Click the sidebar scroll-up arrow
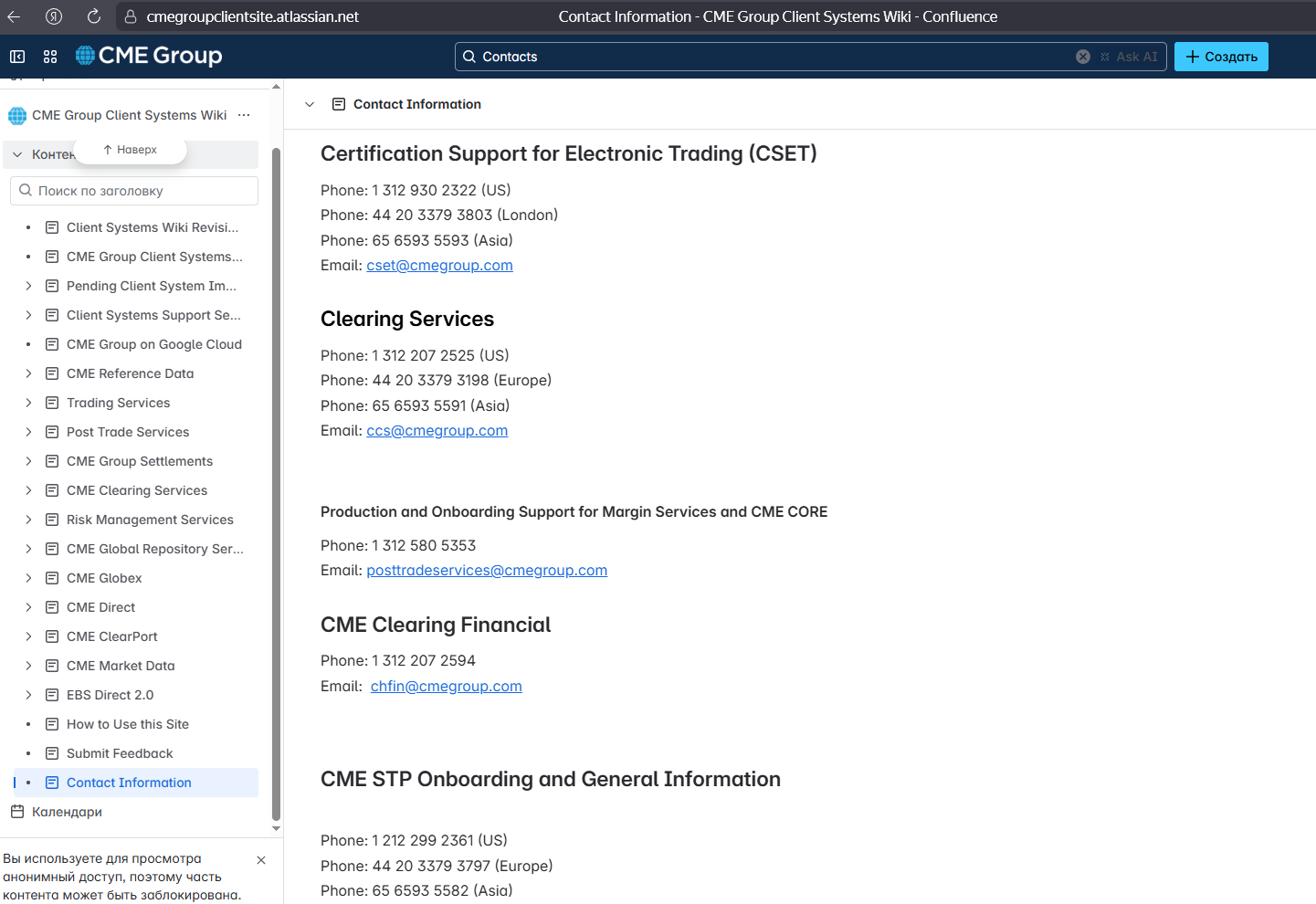This screenshot has height=904, width=1316. coord(277,87)
